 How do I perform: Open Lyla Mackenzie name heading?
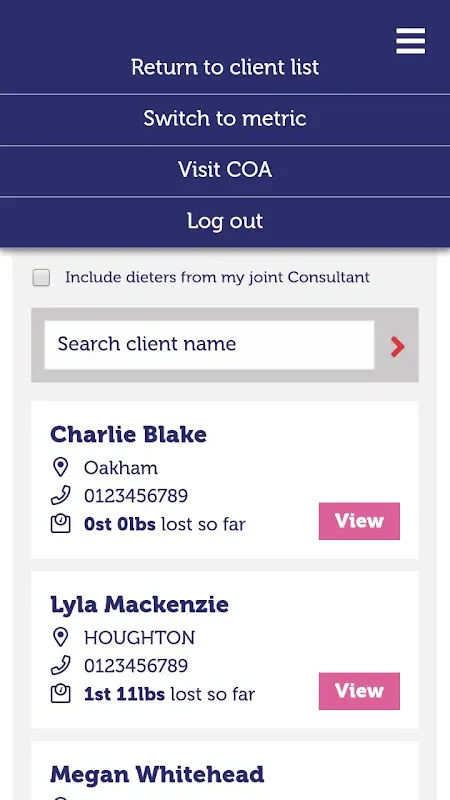139,605
